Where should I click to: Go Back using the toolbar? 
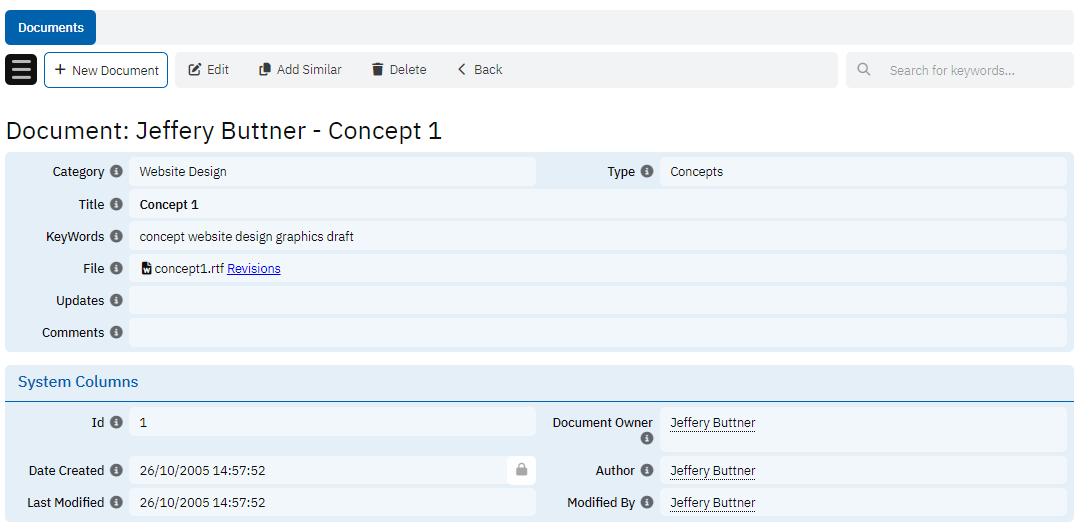click(479, 70)
